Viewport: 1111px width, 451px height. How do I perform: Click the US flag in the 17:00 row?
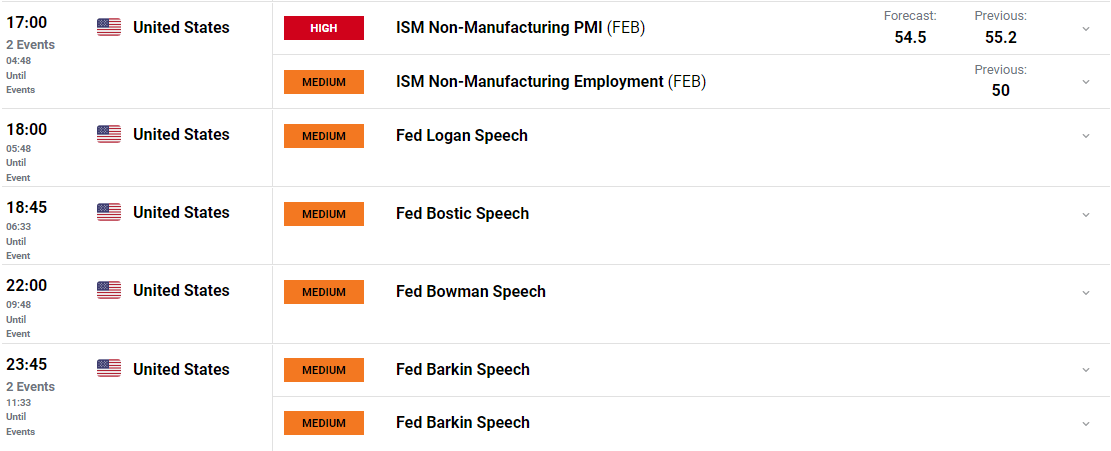(109, 28)
